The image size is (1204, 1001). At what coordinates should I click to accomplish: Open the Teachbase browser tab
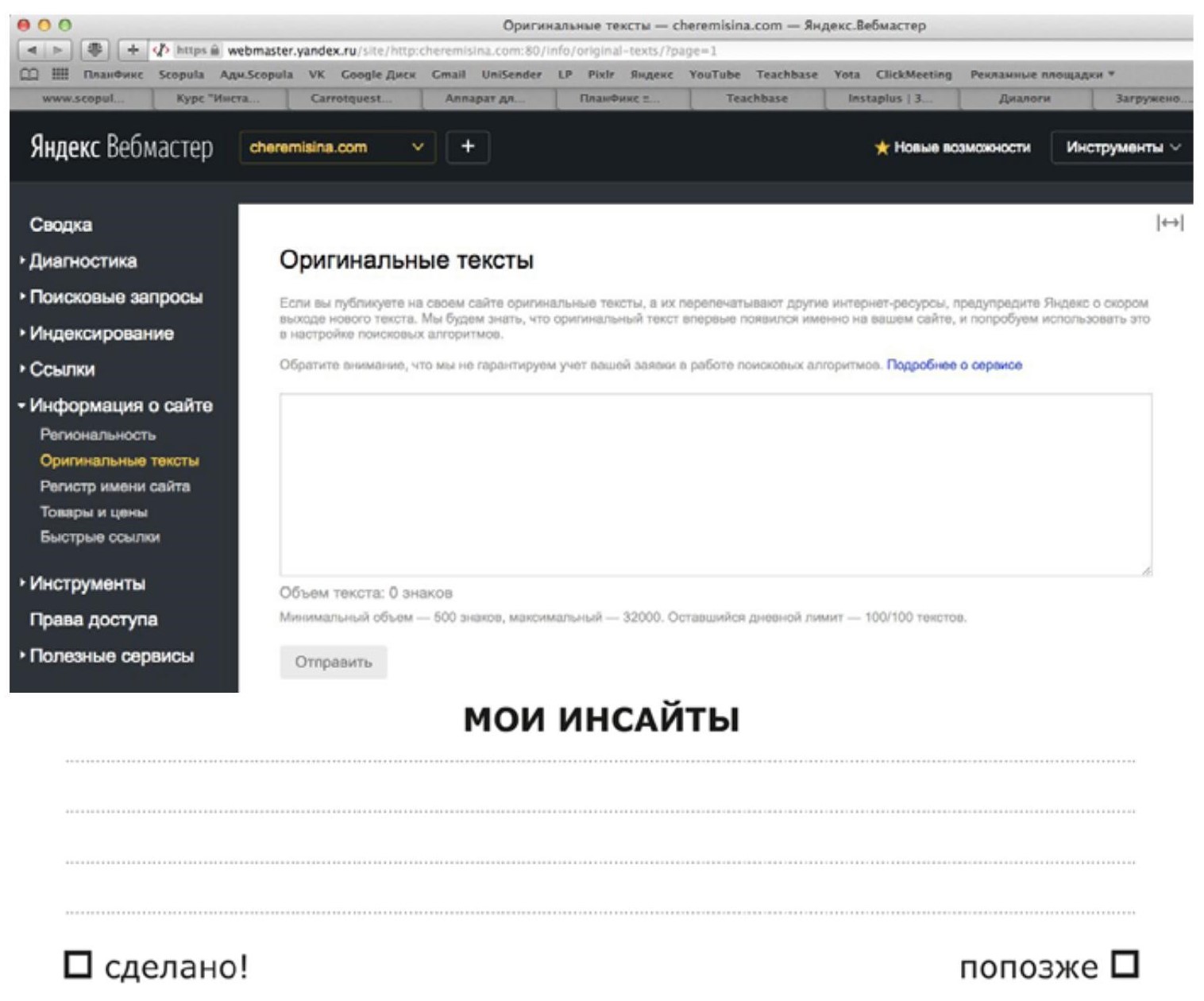pos(757,99)
